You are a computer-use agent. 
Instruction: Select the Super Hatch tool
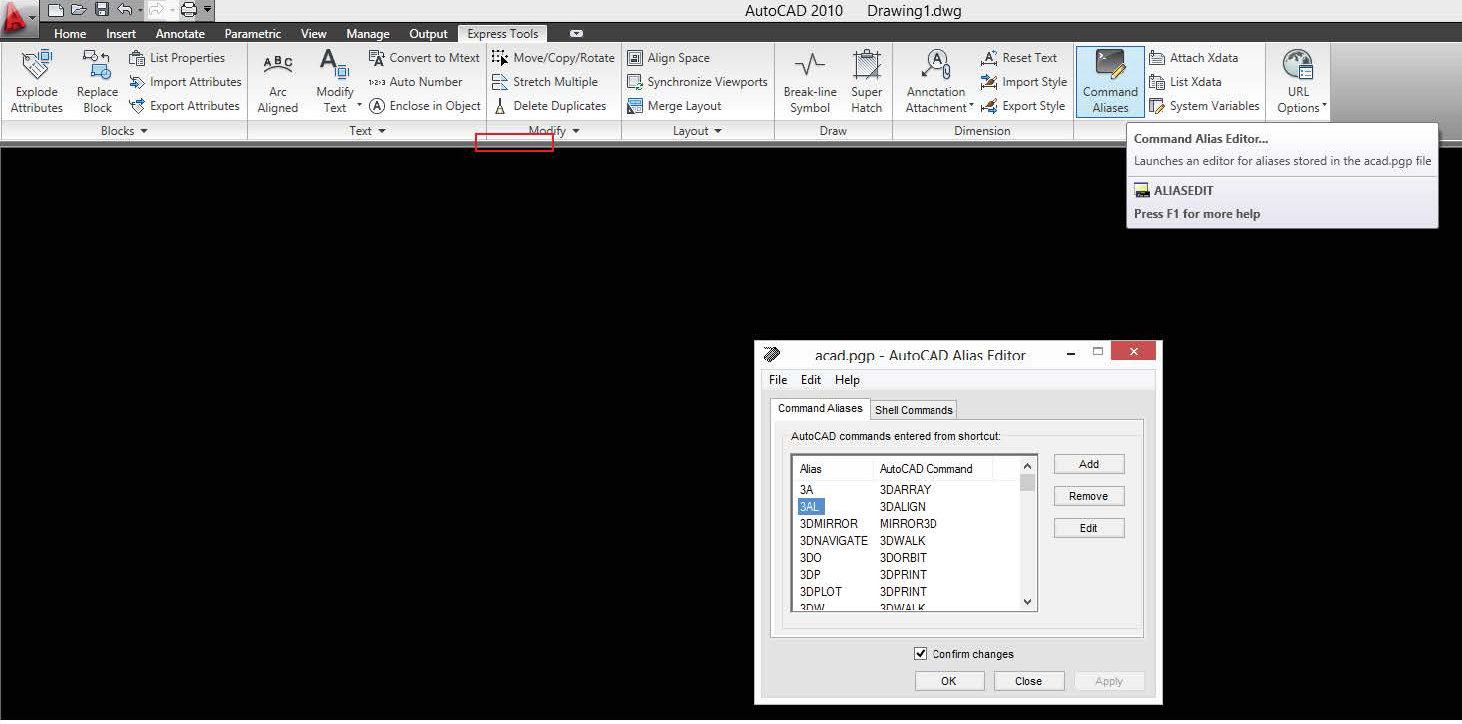click(867, 81)
